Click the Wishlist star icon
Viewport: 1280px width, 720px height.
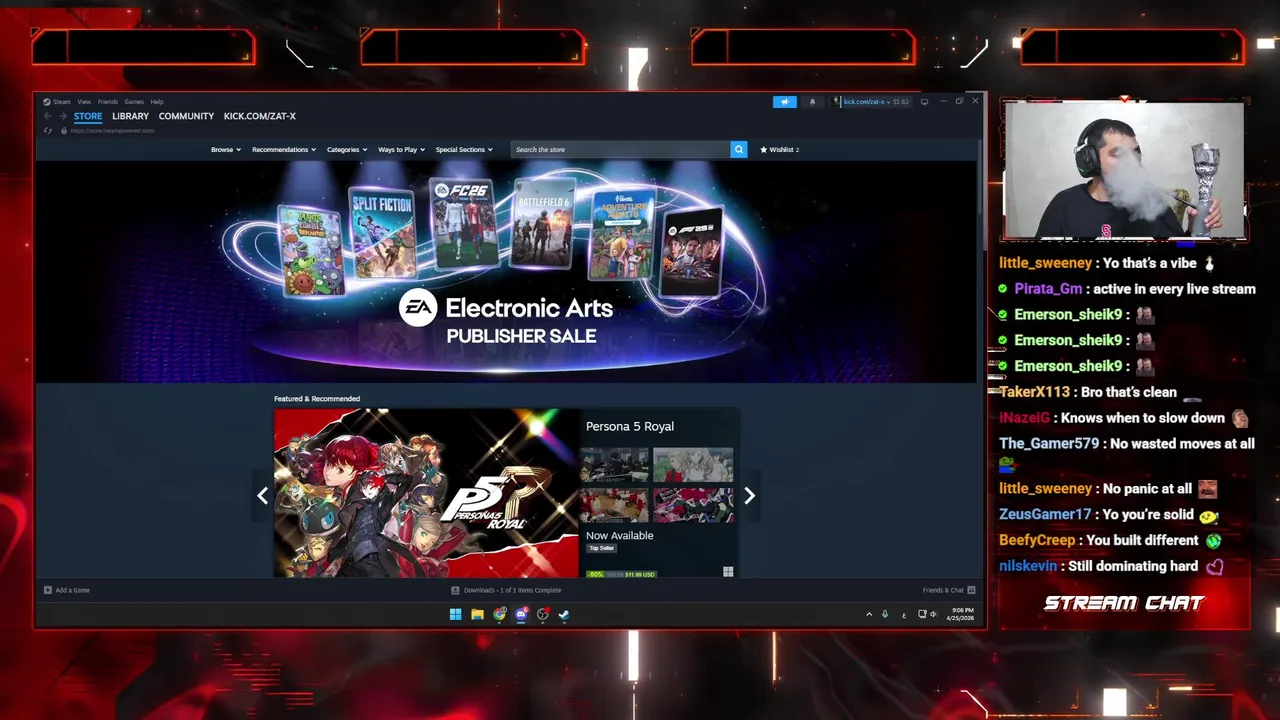[x=764, y=149]
